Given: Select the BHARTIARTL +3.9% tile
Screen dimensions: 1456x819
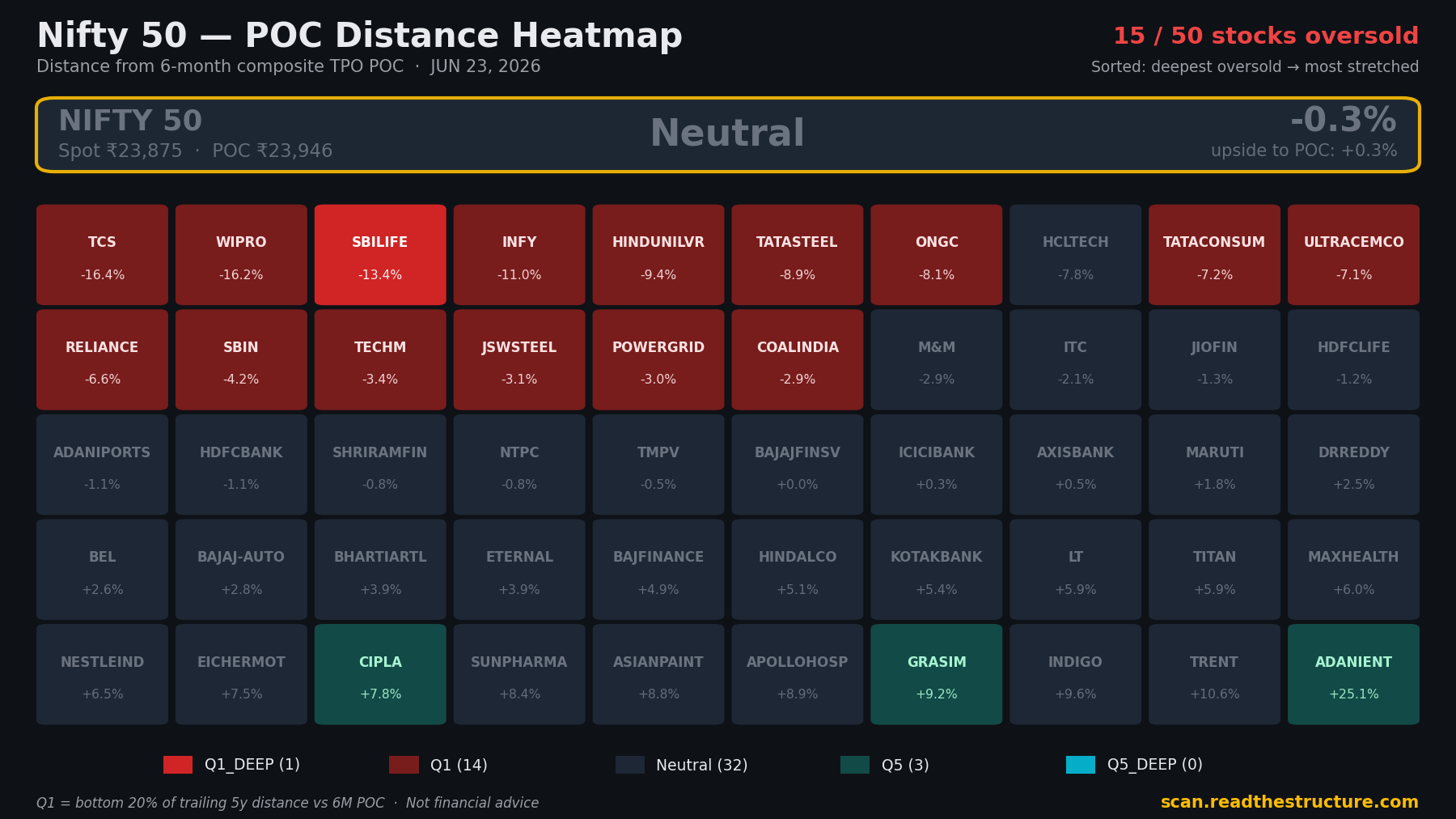Looking at the screenshot, I should click(380, 570).
